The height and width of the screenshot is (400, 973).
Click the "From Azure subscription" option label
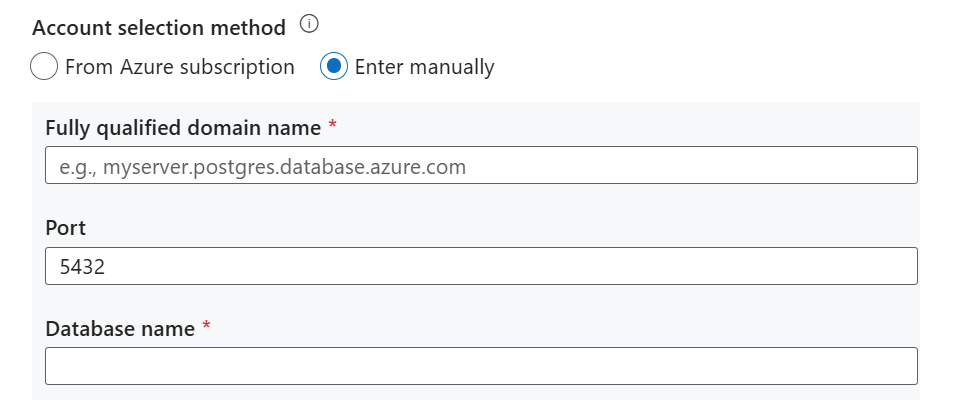pos(180,67)
